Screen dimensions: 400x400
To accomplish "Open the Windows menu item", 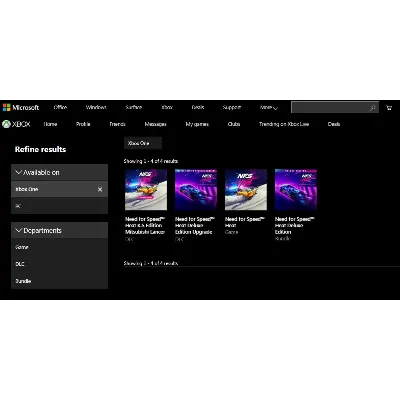I will click(96, 107).
